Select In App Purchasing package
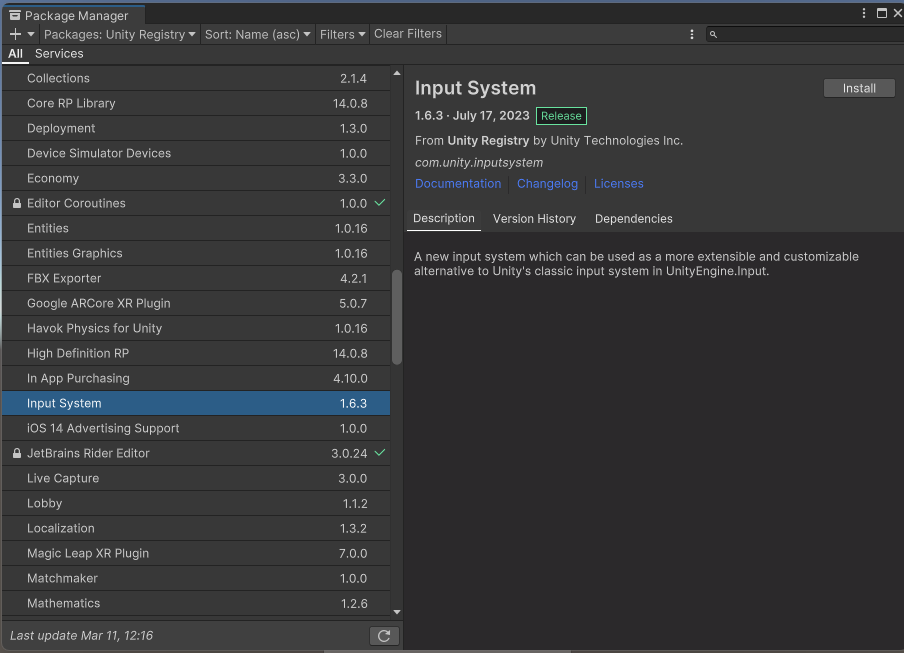 196,378
